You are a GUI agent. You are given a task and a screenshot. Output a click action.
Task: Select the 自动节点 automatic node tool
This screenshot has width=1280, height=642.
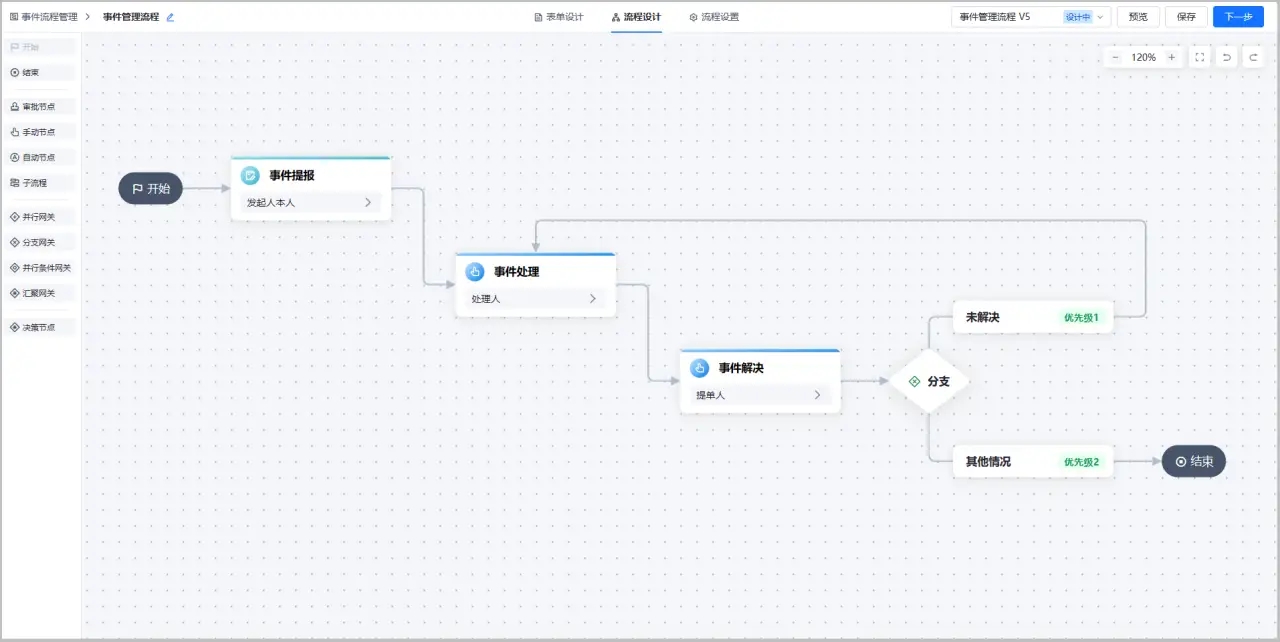point(39,157)
